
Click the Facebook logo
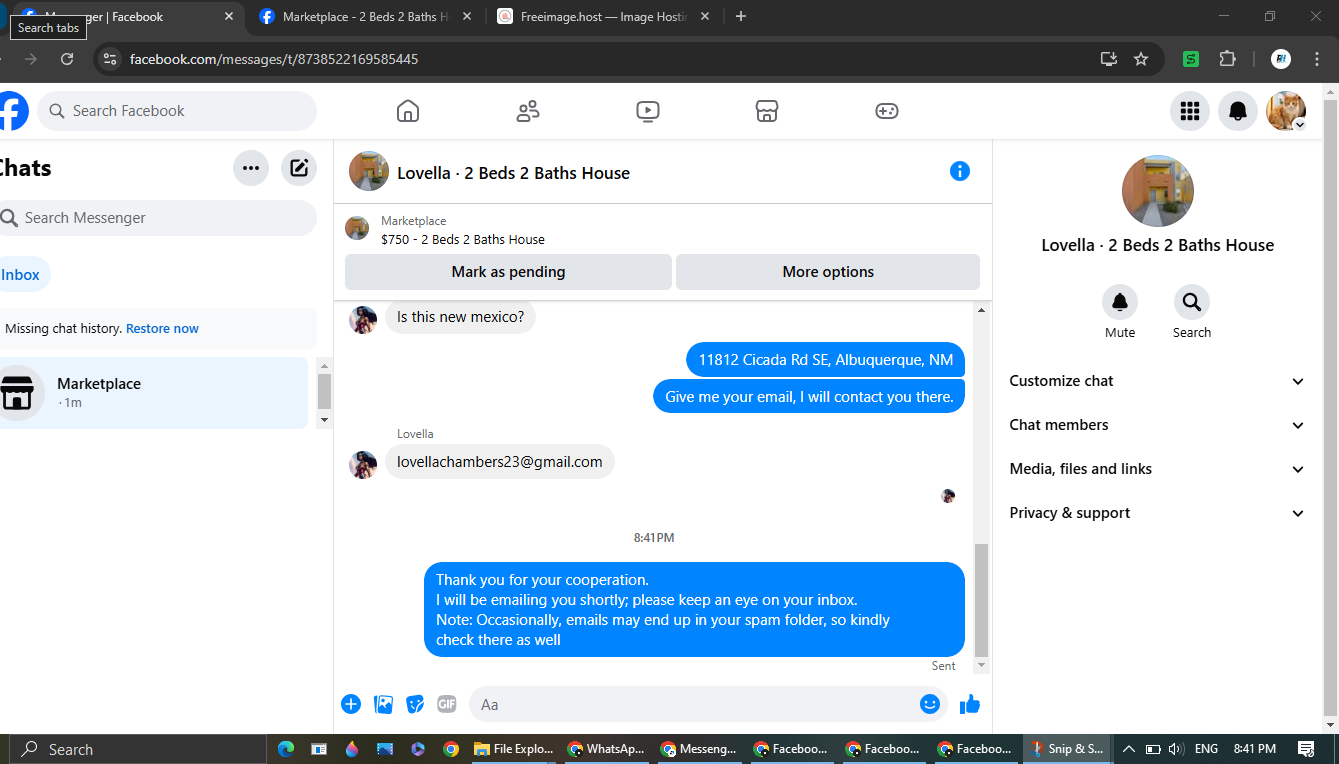(x=12, y=111)
